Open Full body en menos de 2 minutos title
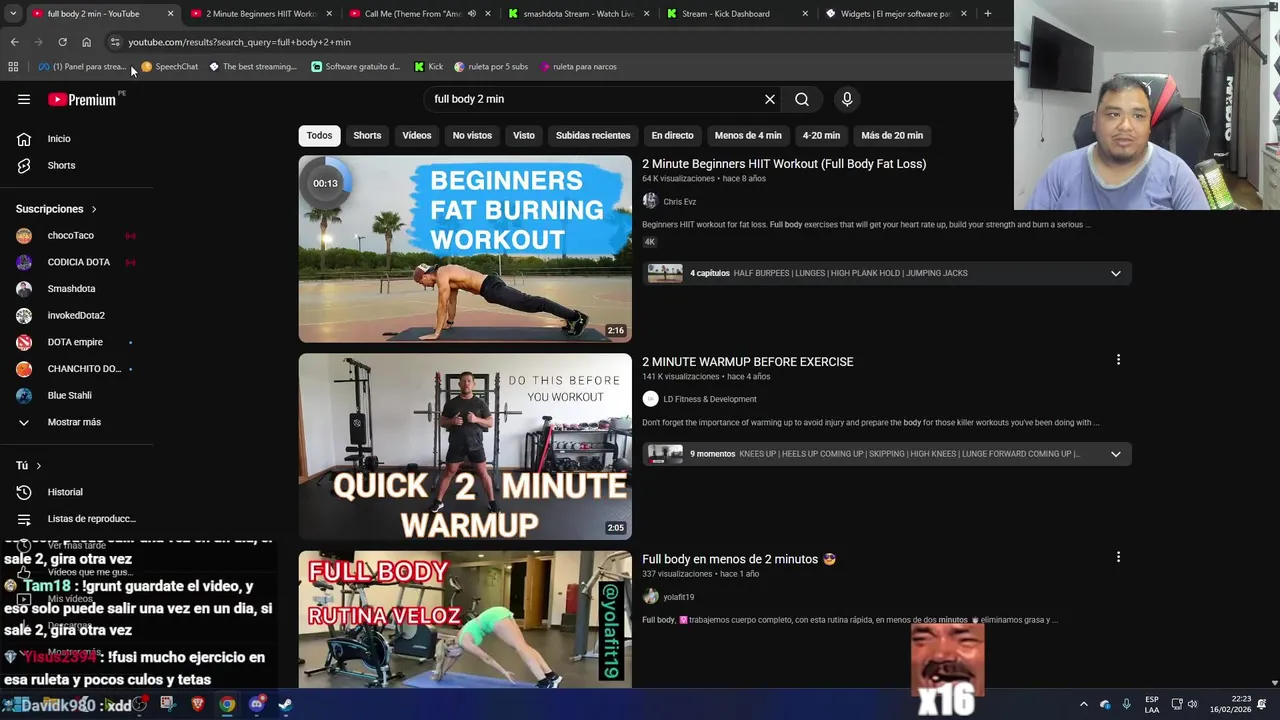Image resolution: width=1280 pixels, height=720 pixels. 738,559
